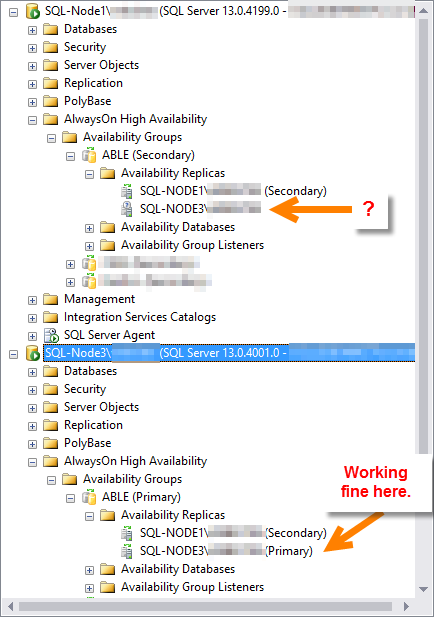Viewport: 434px width, 617px height.
Task: Collapse AlwaysOn High Availability under SQL-Node1
Action: 32,120
